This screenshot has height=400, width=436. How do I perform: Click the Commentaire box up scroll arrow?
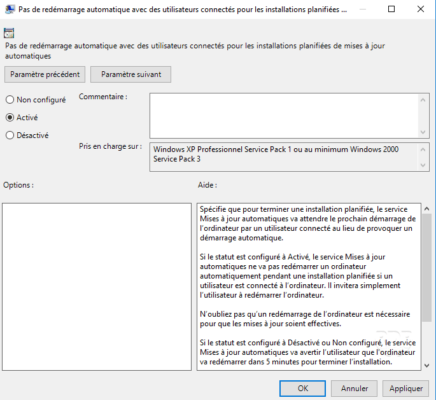pos(423,100)
